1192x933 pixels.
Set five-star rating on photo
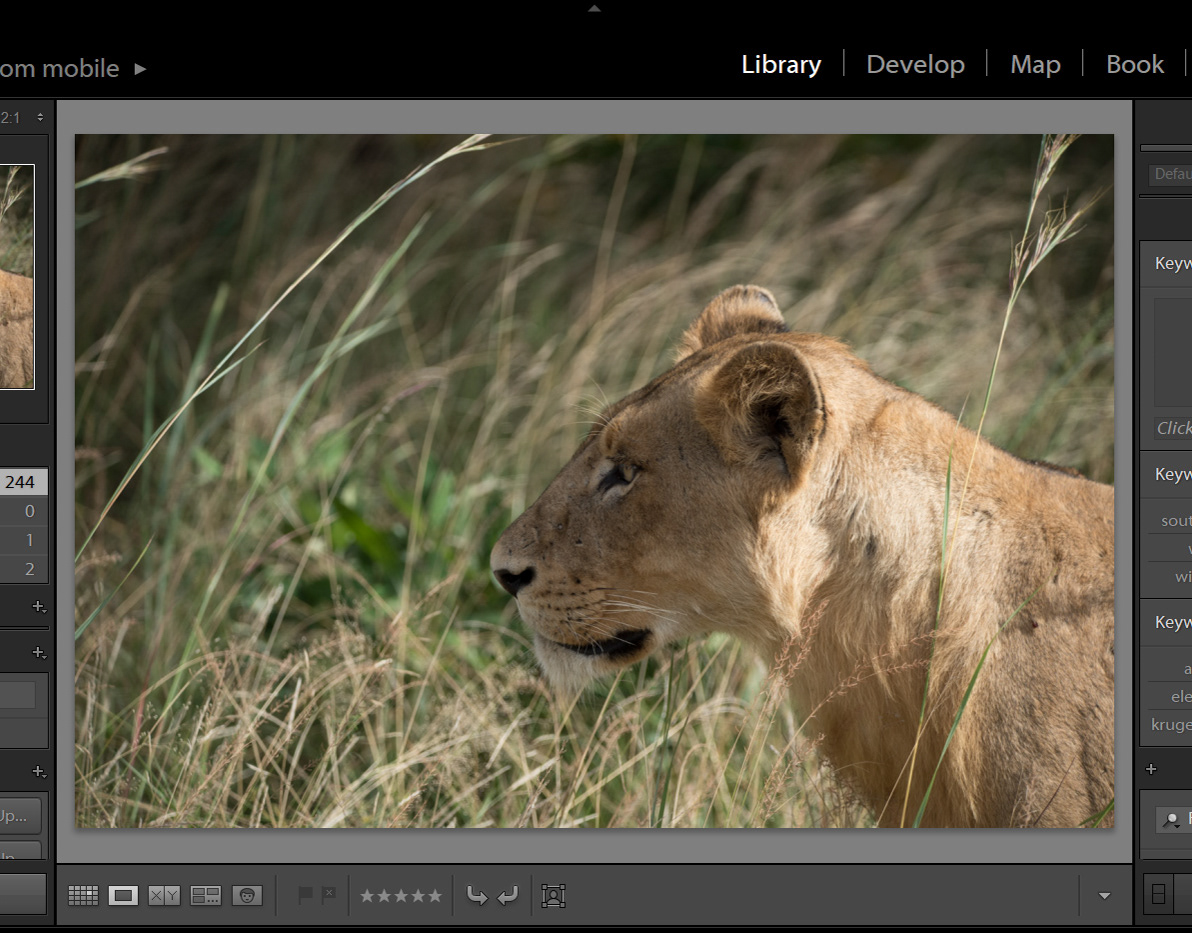point(435,896)
